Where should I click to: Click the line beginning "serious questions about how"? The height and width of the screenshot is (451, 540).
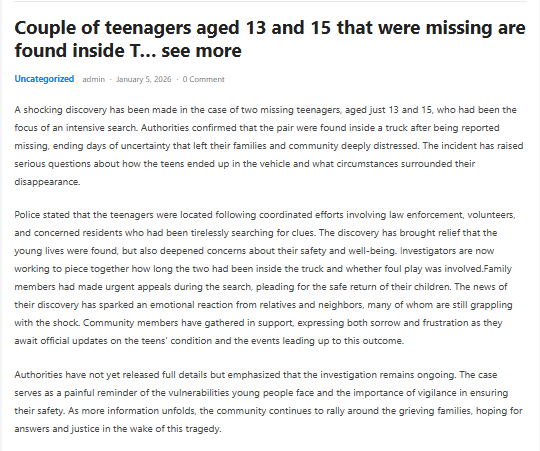pos(245,164)
